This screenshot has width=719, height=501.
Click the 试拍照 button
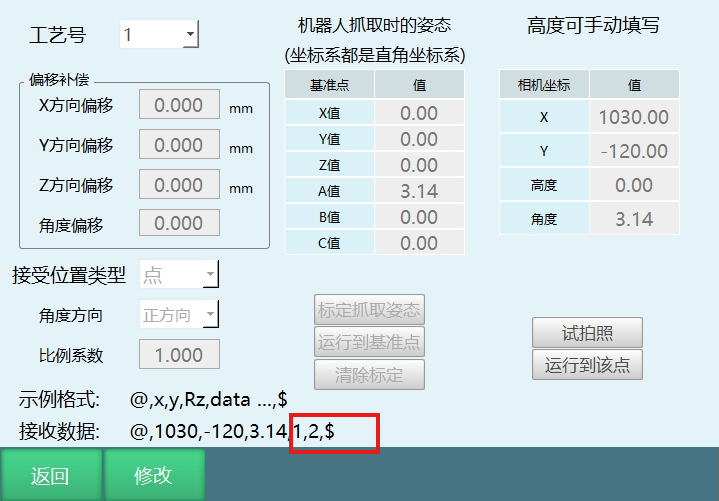click(x=587, y=333)
